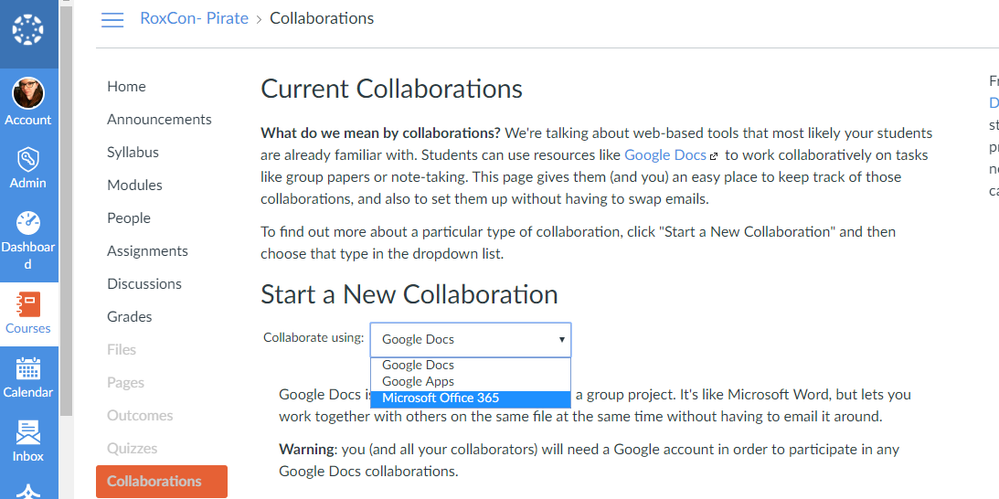Open the Calendar icon
999x499 pixels.
28,368
